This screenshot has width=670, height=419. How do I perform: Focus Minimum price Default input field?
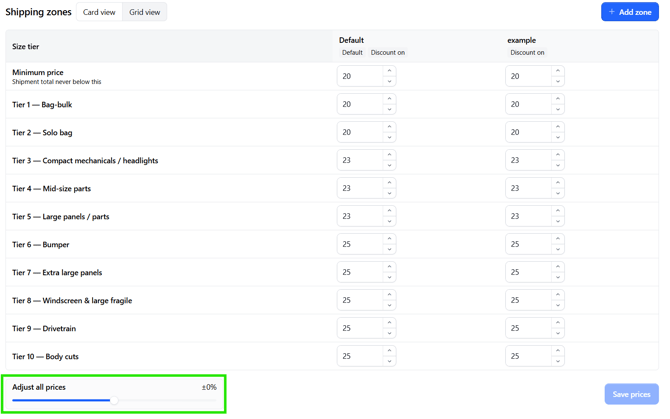(366, 76)
